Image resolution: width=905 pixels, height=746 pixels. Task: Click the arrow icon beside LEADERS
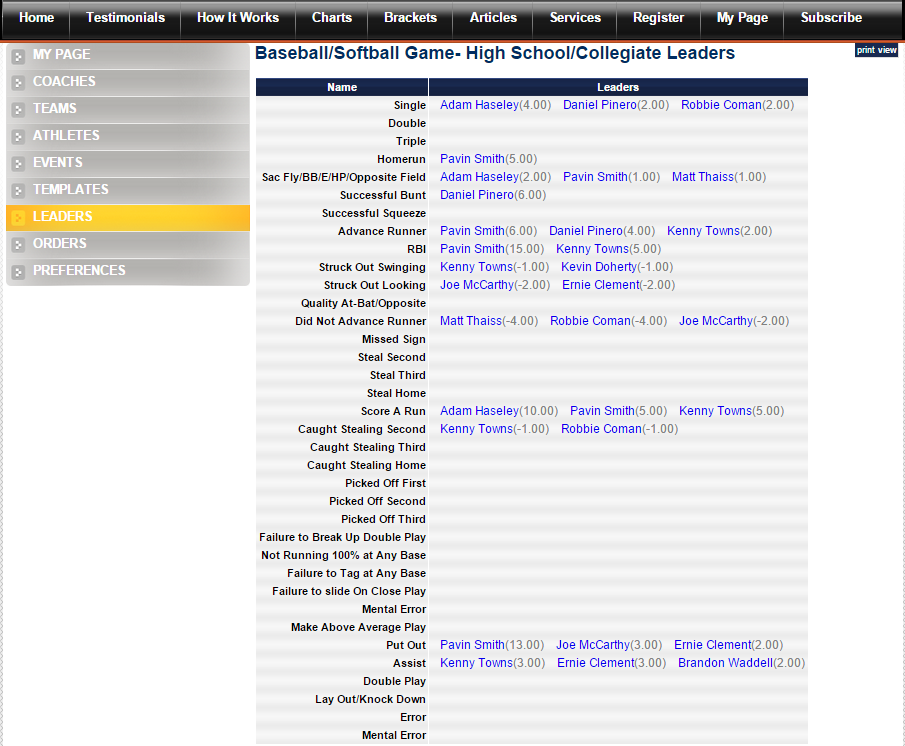(x=18, y=218)
